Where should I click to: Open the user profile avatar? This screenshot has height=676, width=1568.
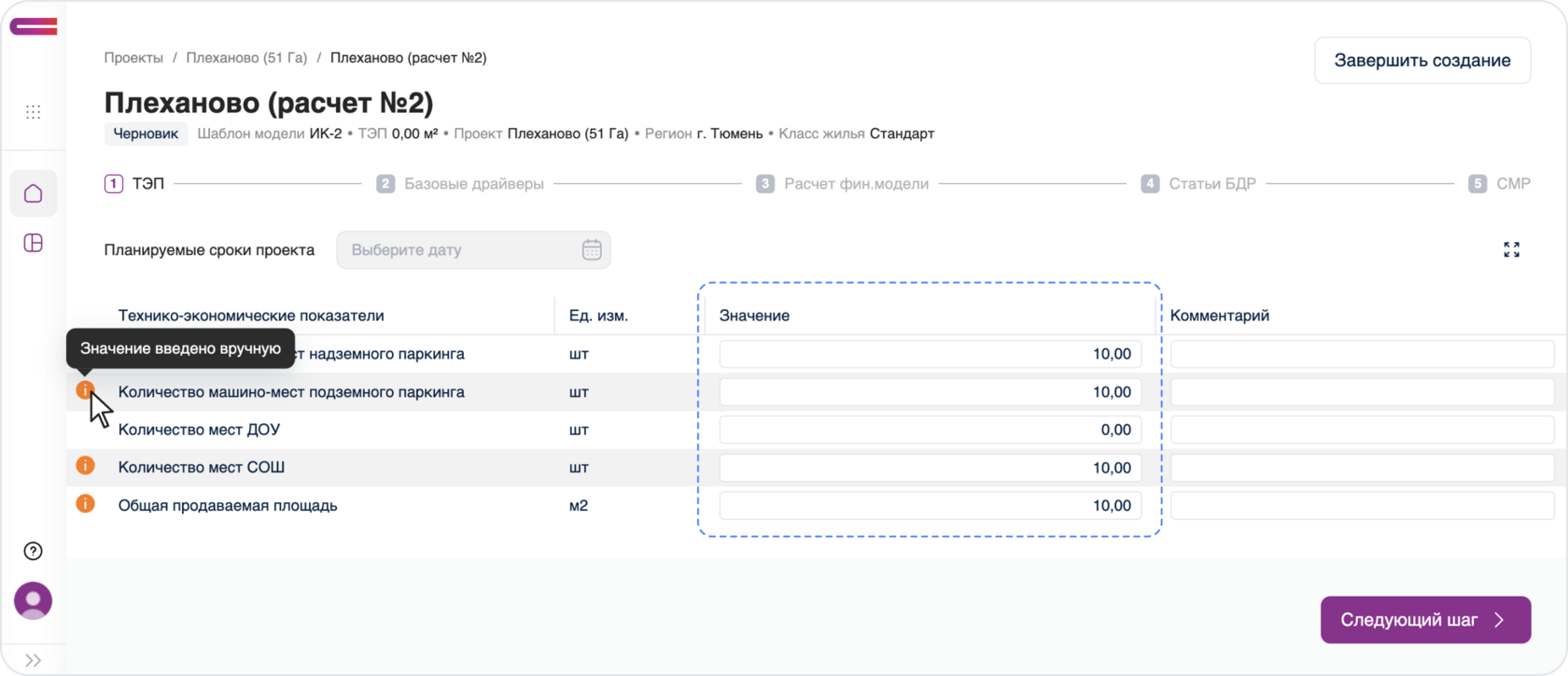click(x=33, y=600)
